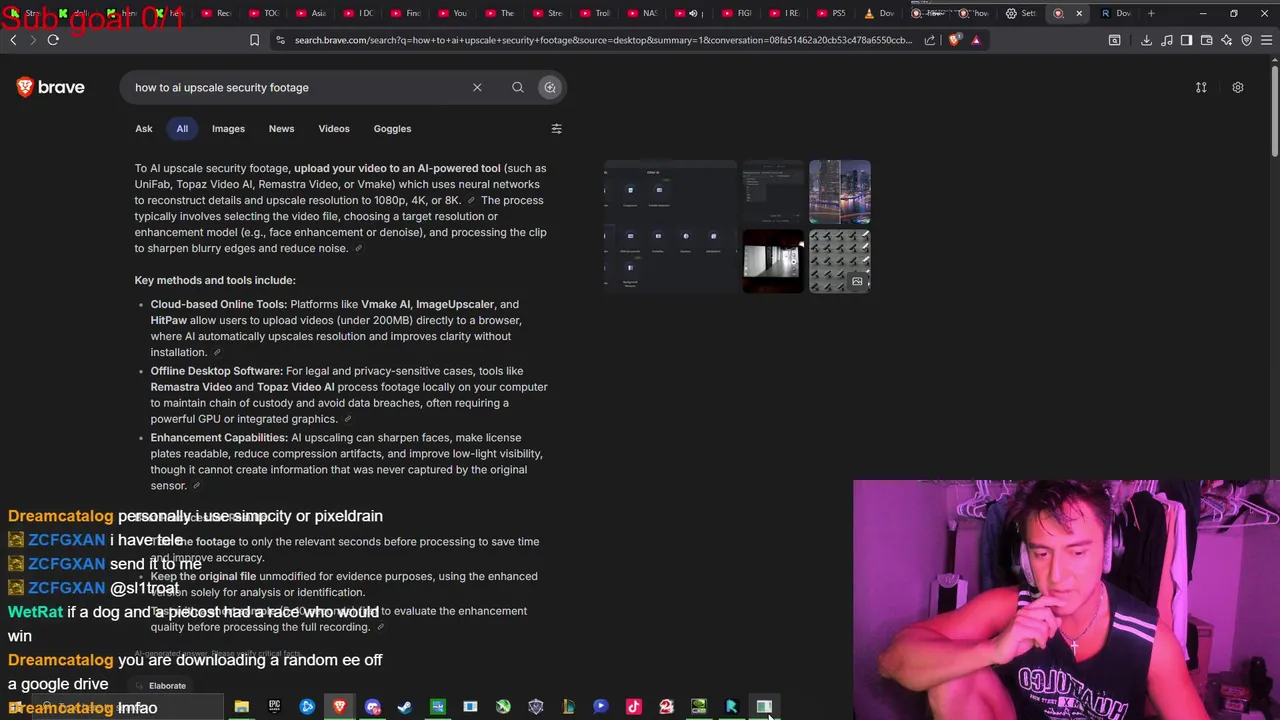The width and height of the screenshot is (1280, 720).
Task: Open Steam from the taskbar
Action: [x=405, y=707]
